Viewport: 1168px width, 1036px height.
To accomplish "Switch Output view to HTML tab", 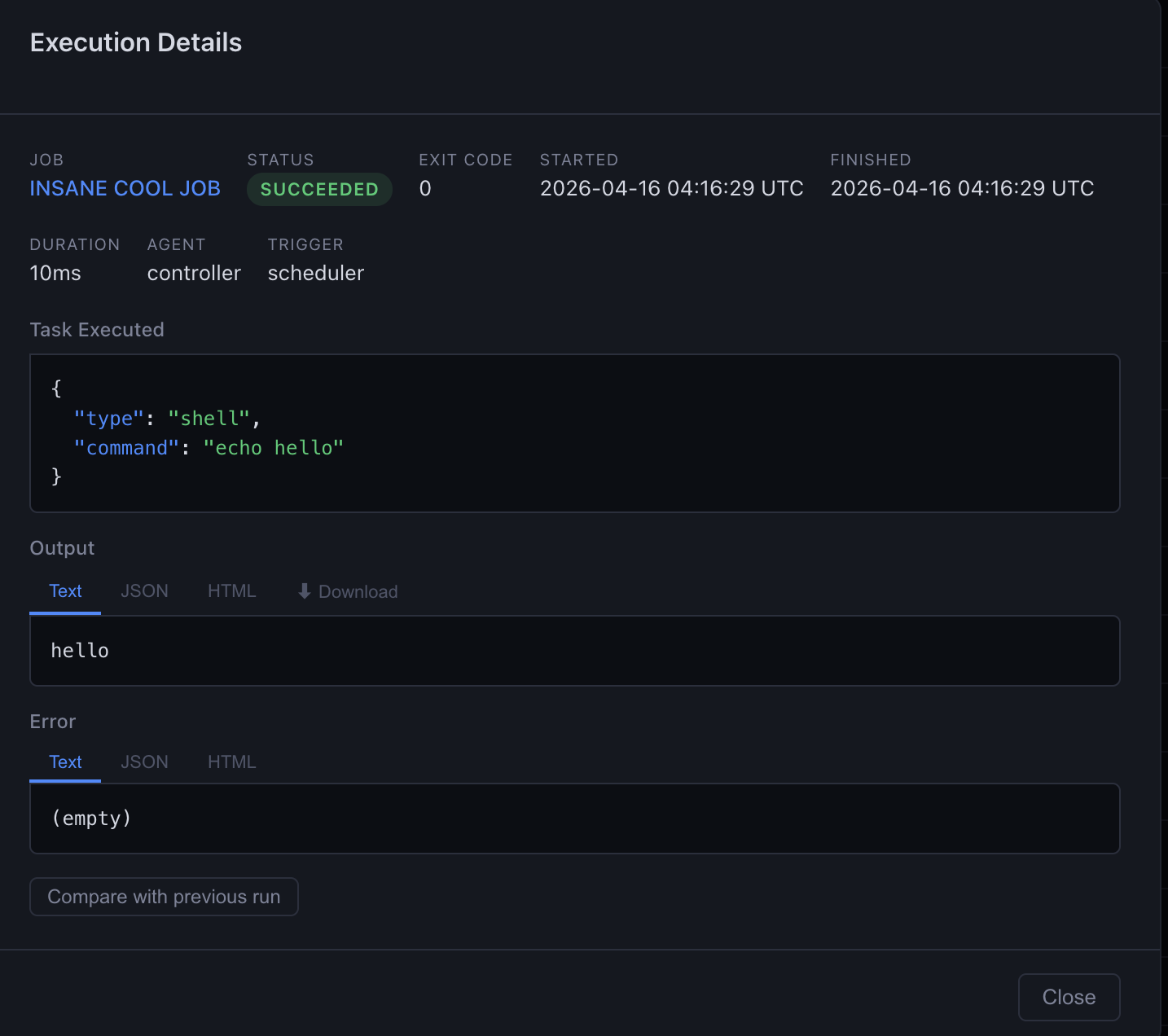I will [232, 591].
